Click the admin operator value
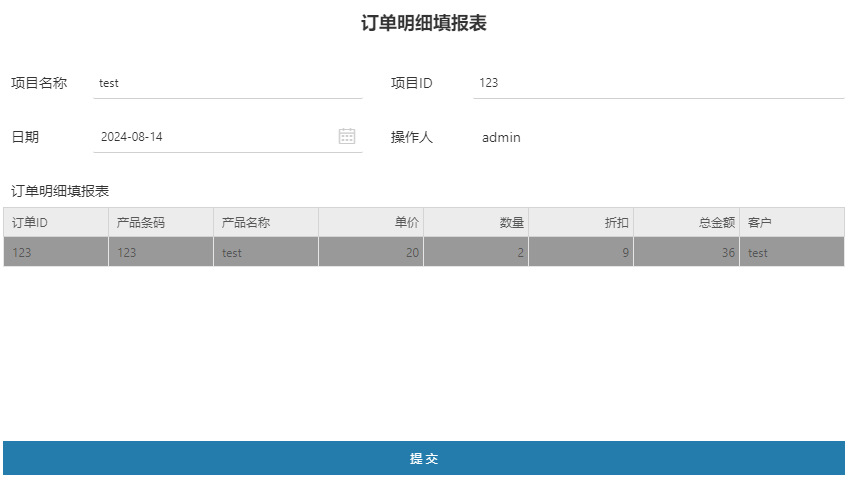This screenshot has height=481, width=851. coord(501,137)
